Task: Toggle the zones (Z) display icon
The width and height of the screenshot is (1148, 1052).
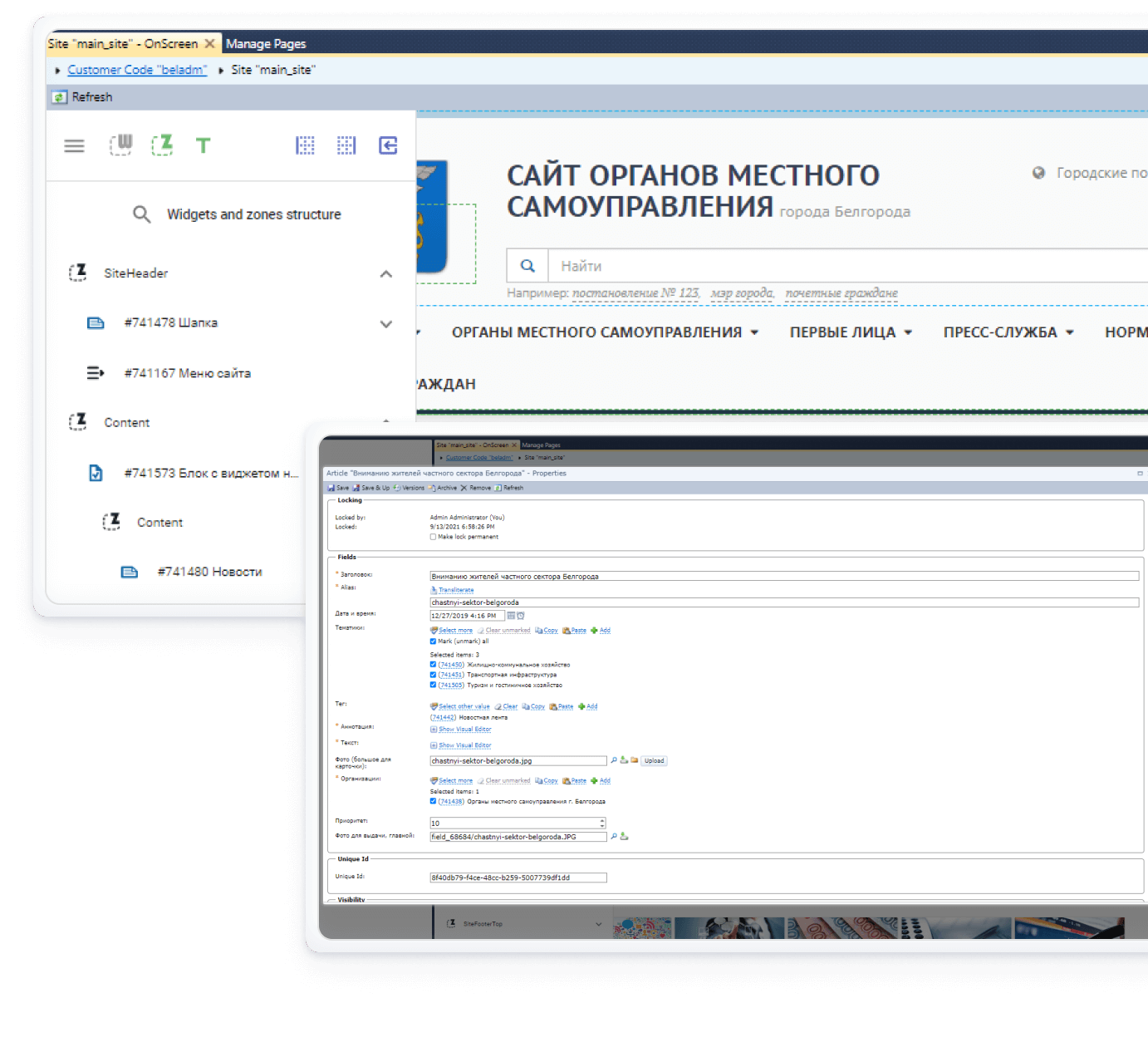Action: (x=162, y=145)
